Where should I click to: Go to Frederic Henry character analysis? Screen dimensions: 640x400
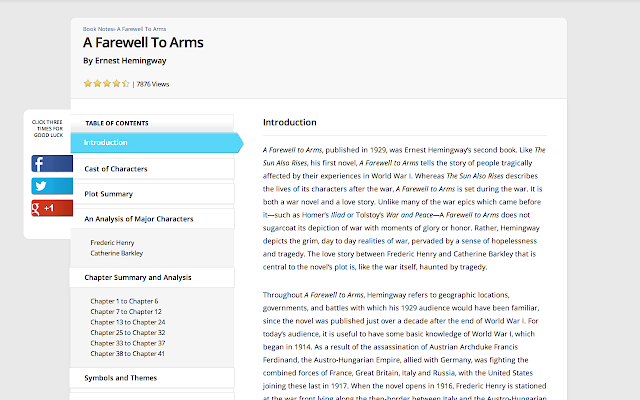(x=112, y=243)
